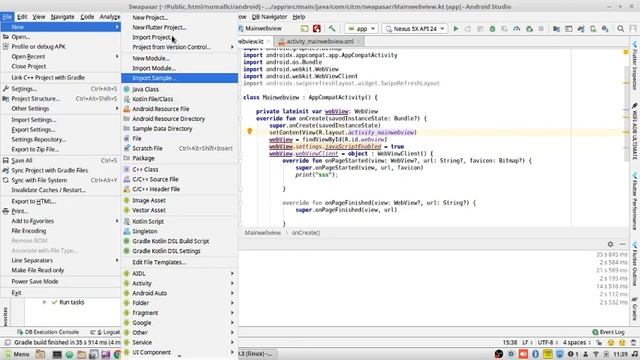This screenshot has height=360, width=640.
Task: Create a new Java Class
Action: [x=180, y=89]
